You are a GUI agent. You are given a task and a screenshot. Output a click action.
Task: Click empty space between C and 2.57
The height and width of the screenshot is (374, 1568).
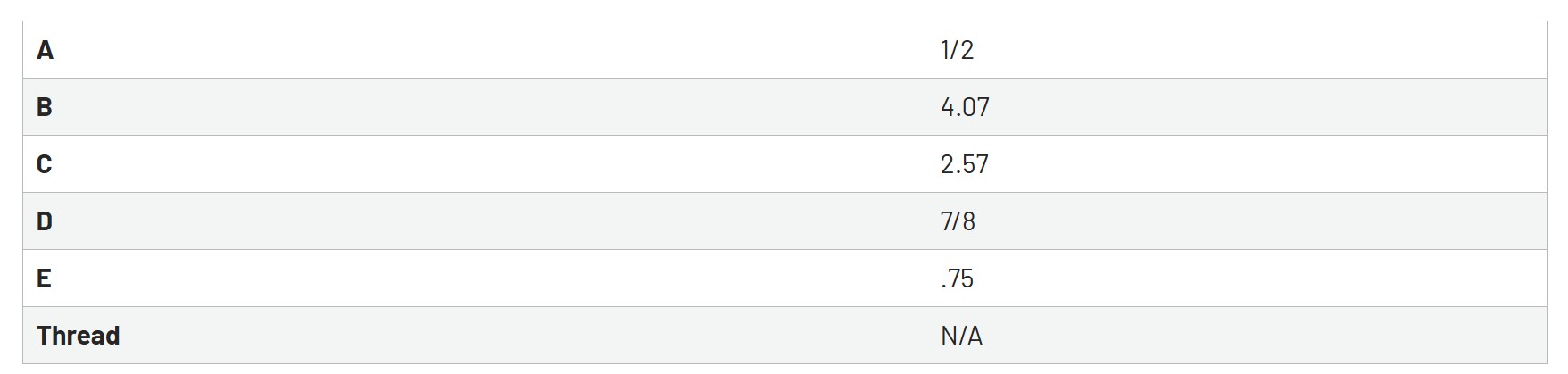pos(491,164)
